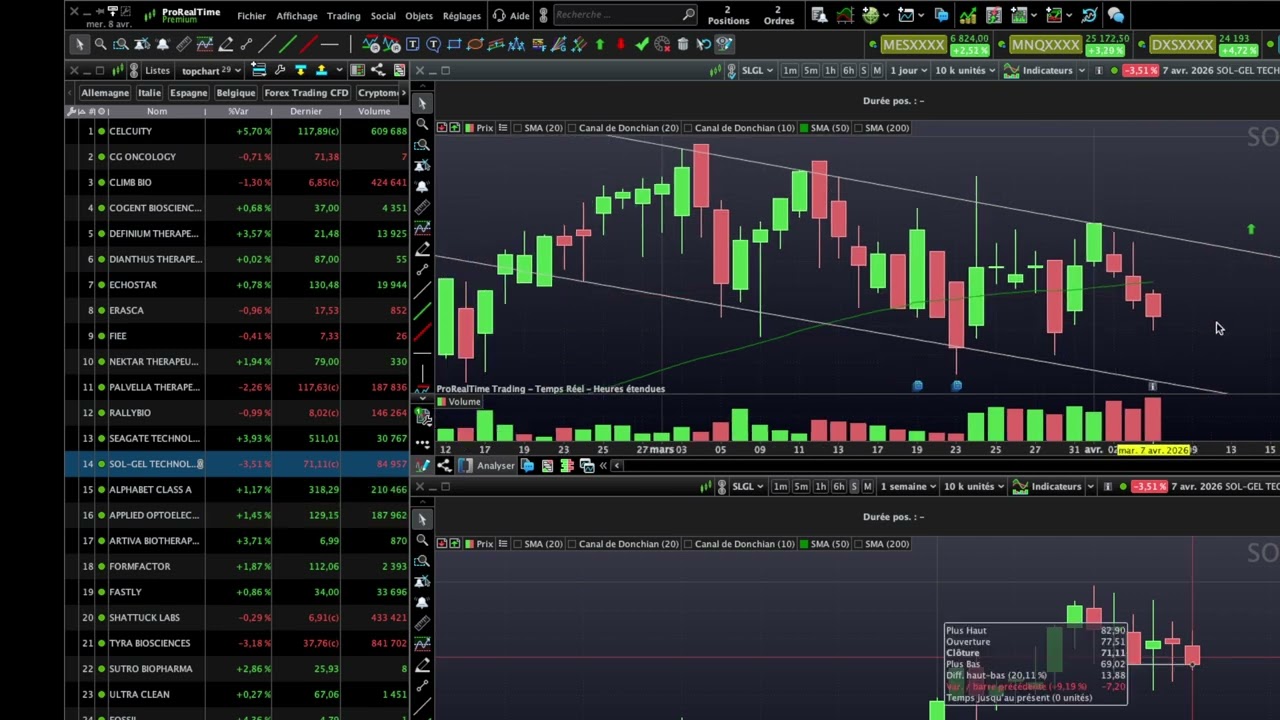Click the segment line tool in top toolbar
1280x720 pixels.
point(246,44)
